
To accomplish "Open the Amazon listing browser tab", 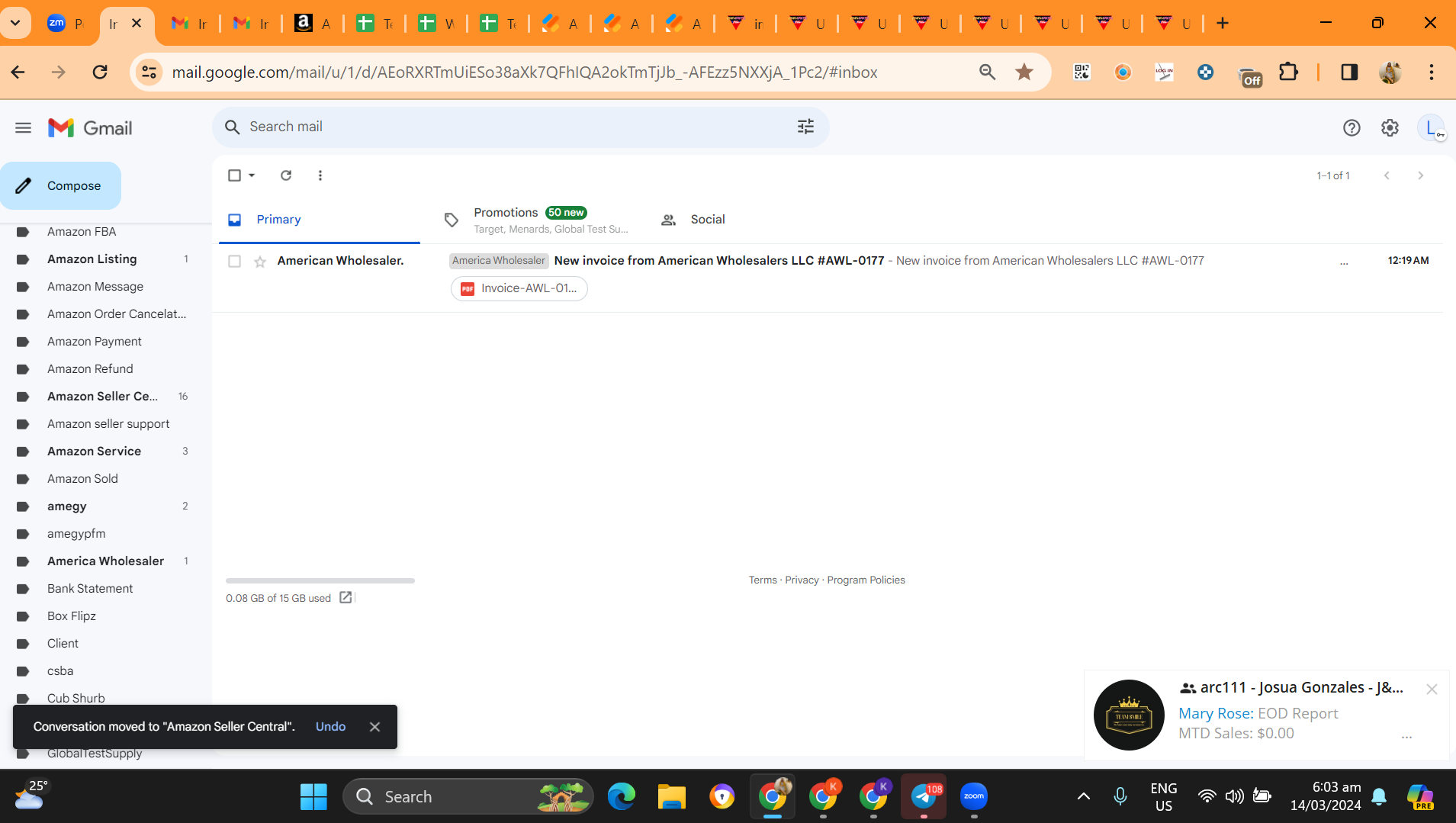I will pyautogui.click(x=313, y=24).
